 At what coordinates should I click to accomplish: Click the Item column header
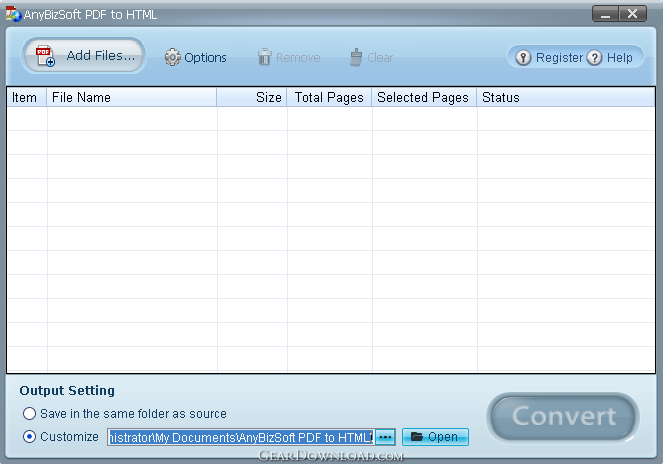tap(27, 97)
